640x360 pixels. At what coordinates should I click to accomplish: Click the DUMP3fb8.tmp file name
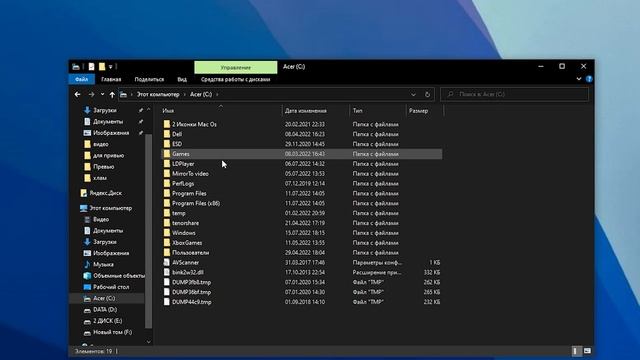point(191,282)
